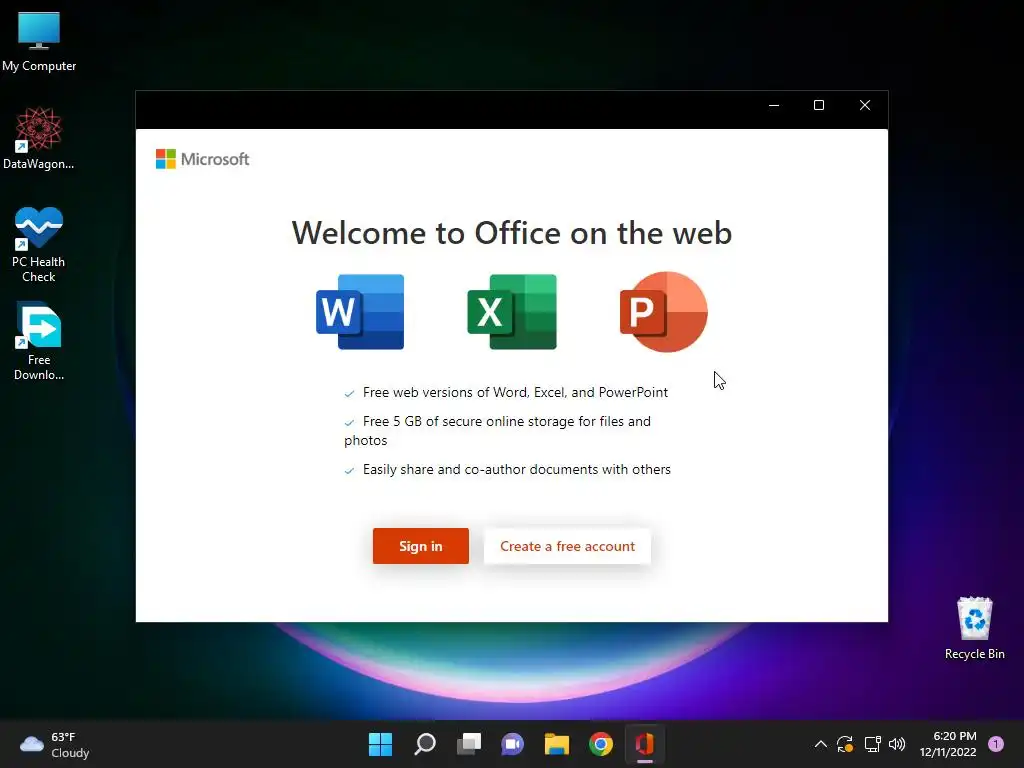
Task: Open File Explorer from the taskbar
Action: coord(556,744)
